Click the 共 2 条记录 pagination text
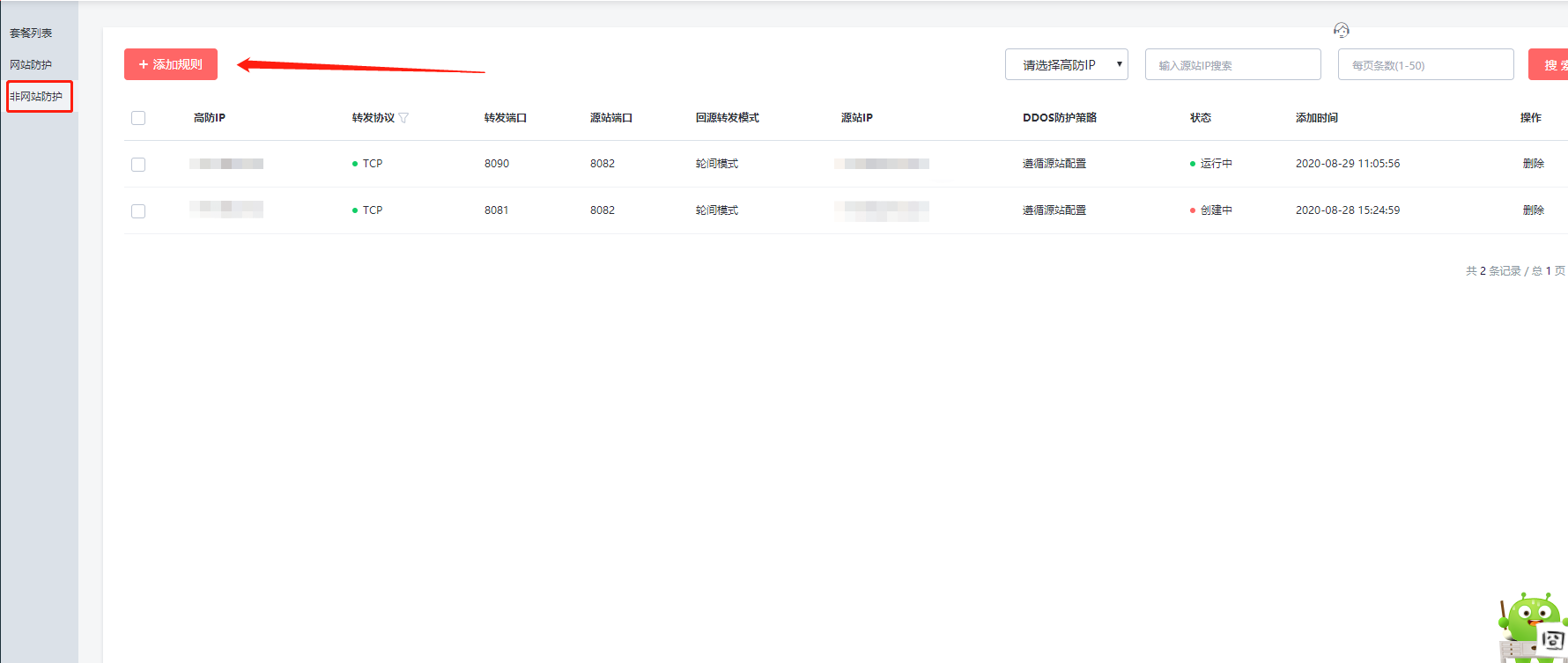 pos(1493,271)
